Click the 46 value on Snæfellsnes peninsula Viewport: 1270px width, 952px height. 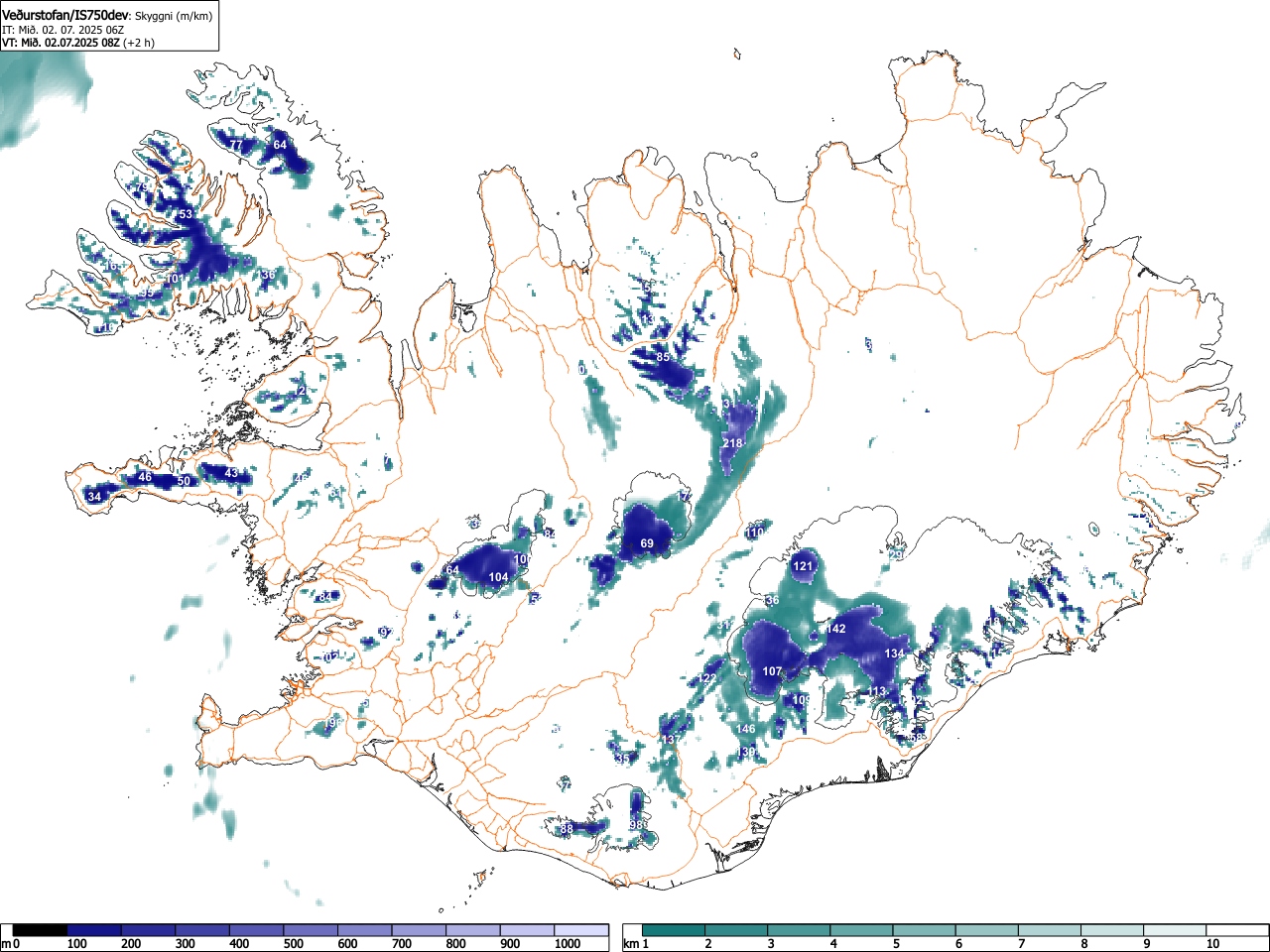point(145,477)
